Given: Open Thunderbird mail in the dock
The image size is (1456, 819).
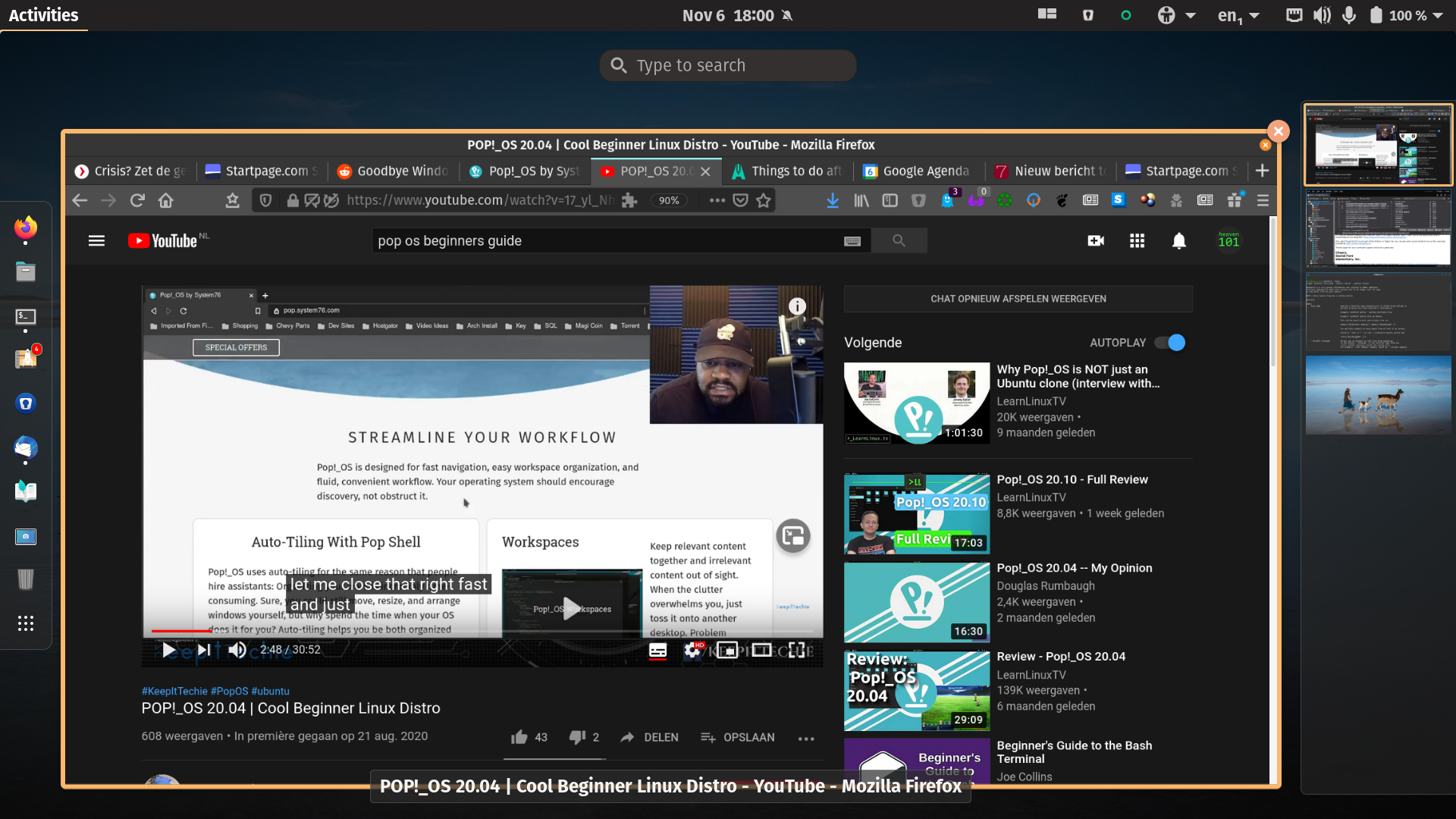Looking at the screenshot, I should 26,447.
